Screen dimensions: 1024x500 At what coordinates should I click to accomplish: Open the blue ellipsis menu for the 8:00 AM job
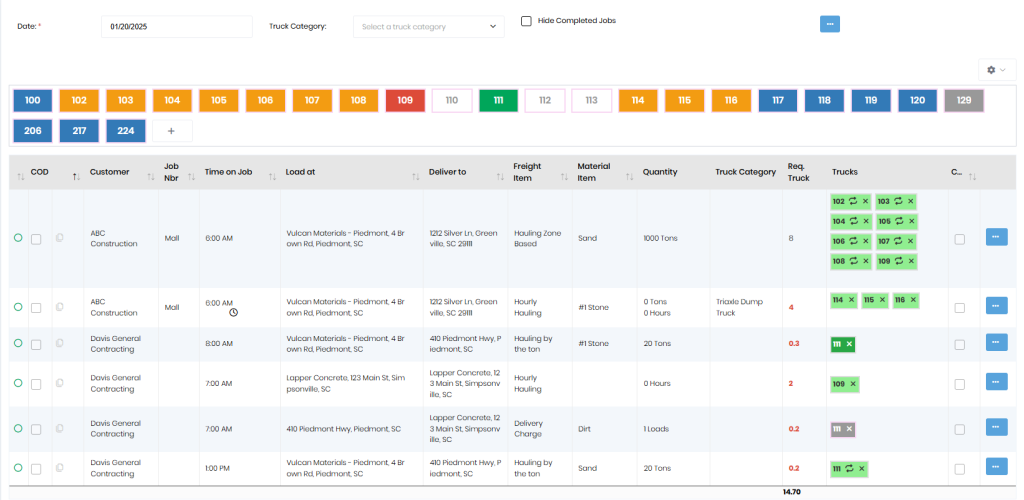(996, 342)
